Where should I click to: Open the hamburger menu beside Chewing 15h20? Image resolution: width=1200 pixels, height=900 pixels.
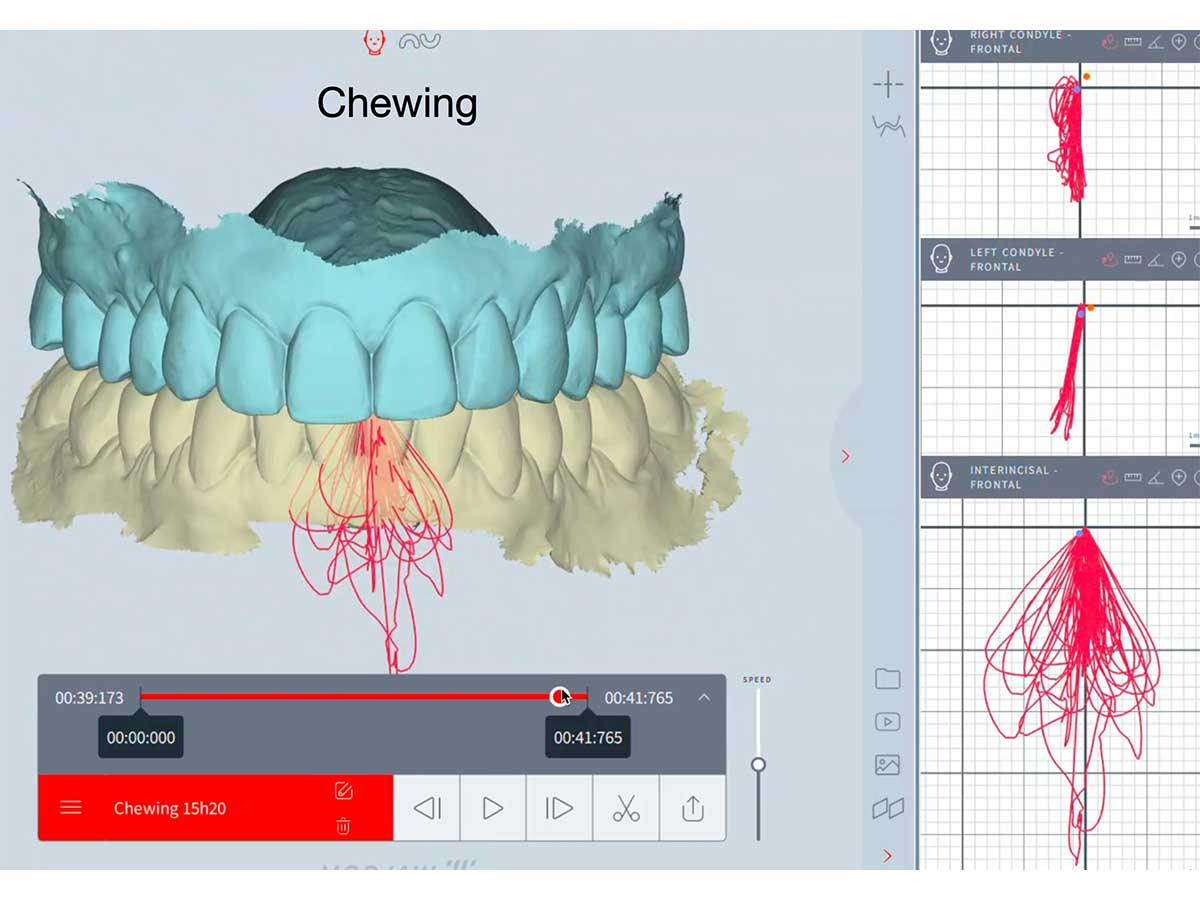point(71,808)
